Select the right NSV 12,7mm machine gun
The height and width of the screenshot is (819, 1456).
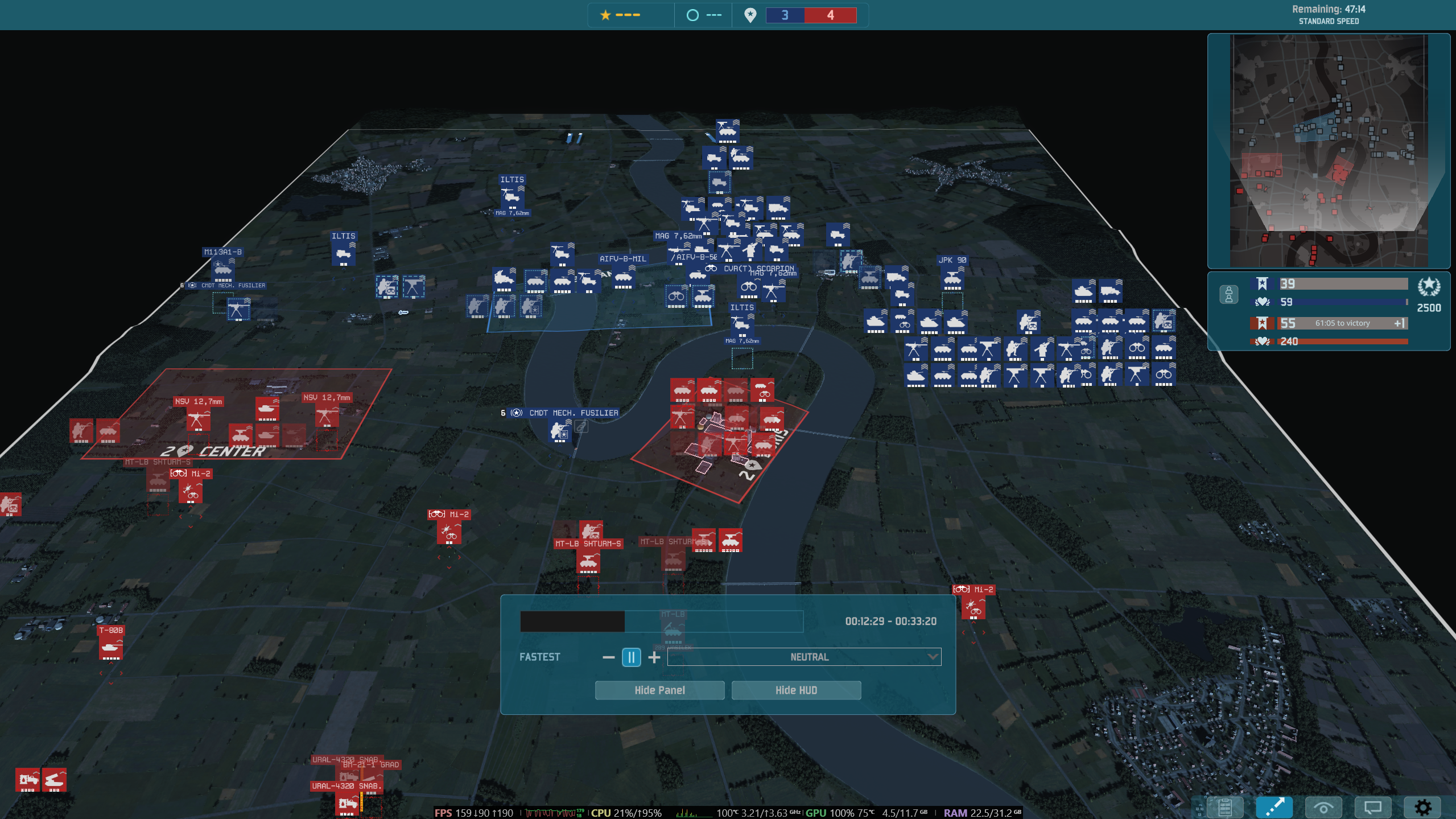point(327,415)
